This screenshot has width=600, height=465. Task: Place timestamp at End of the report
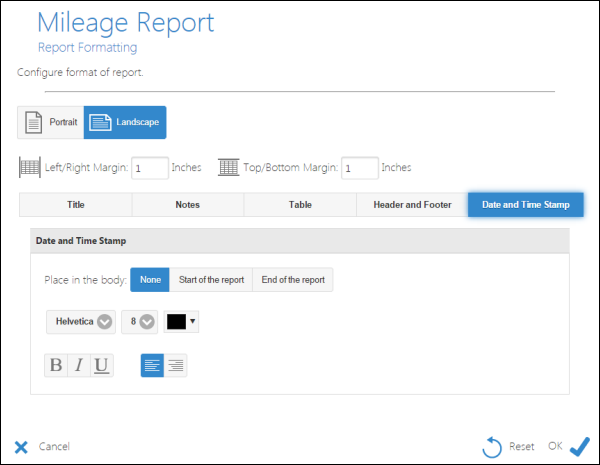pyautogui.click(x=293, y=280)
